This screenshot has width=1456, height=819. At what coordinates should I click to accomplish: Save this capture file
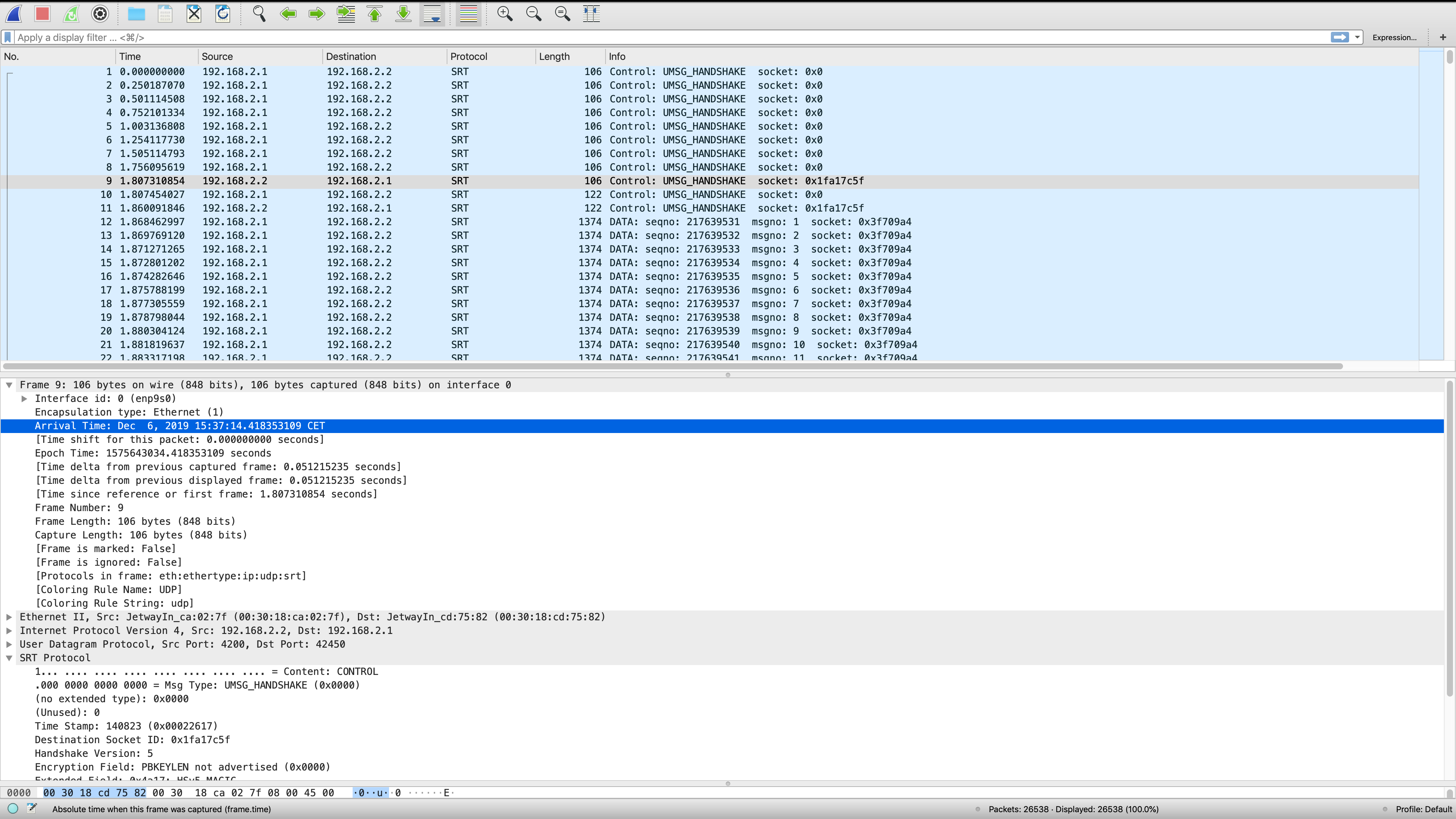165,14
